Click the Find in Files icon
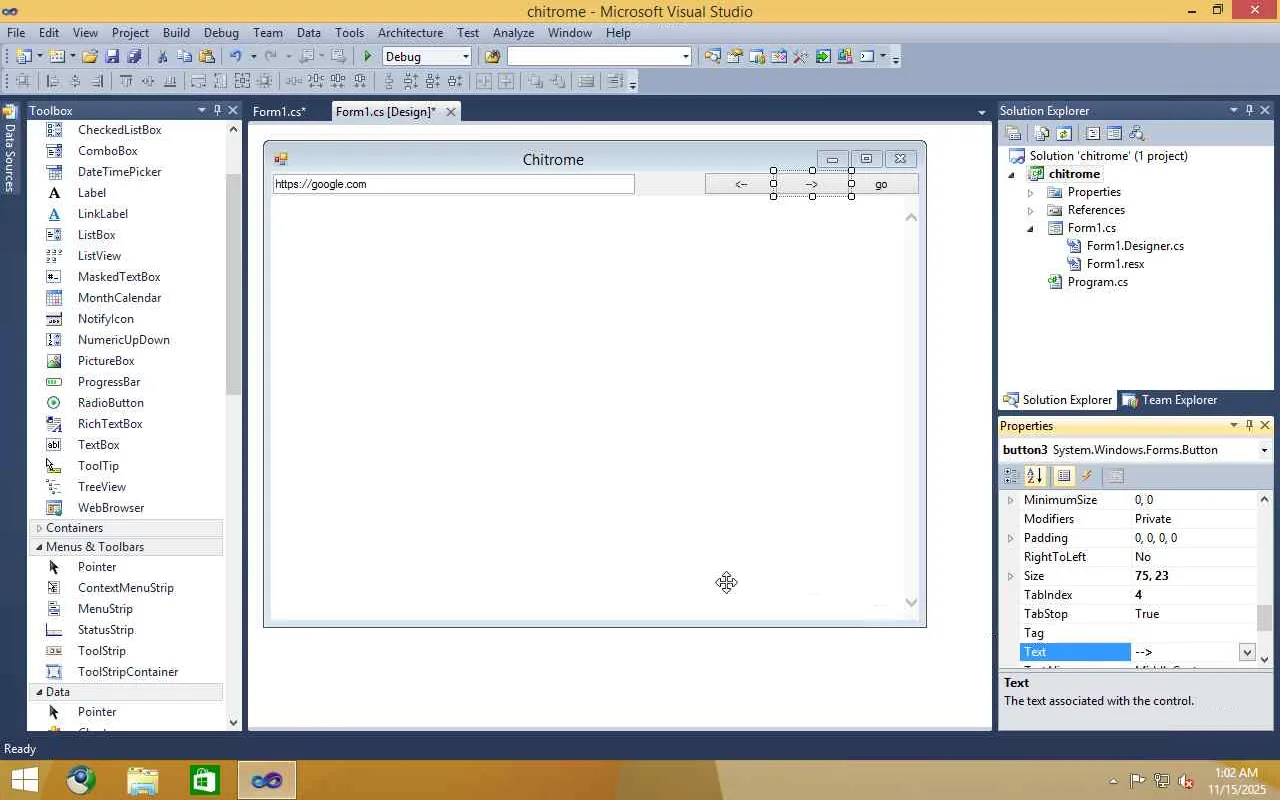This screenshot has width=1280, height=800. click(492, 57)
